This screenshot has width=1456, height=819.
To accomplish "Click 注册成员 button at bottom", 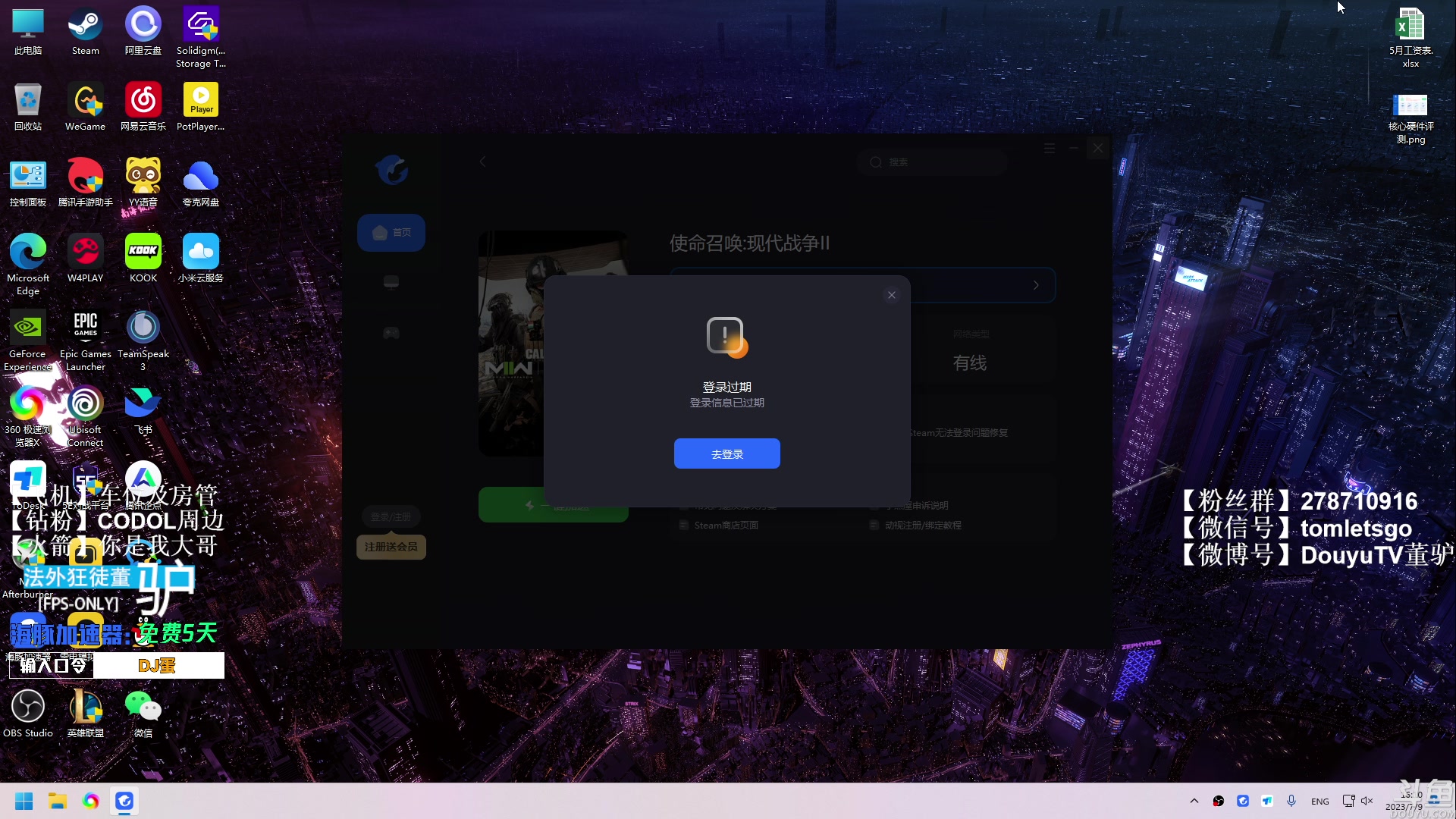I will [390, 547].
